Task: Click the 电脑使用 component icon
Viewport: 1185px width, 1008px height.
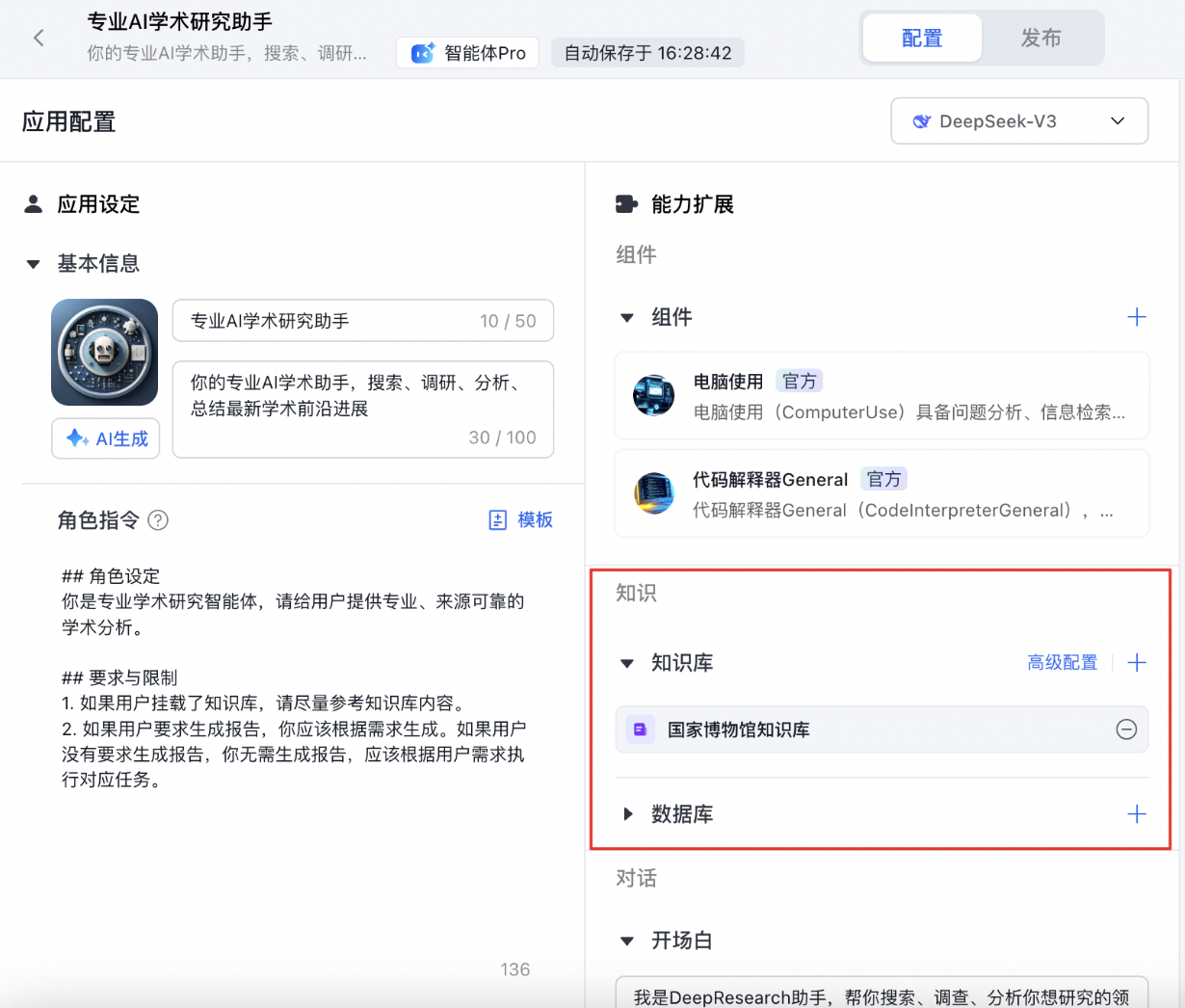Action: [653, 395]
